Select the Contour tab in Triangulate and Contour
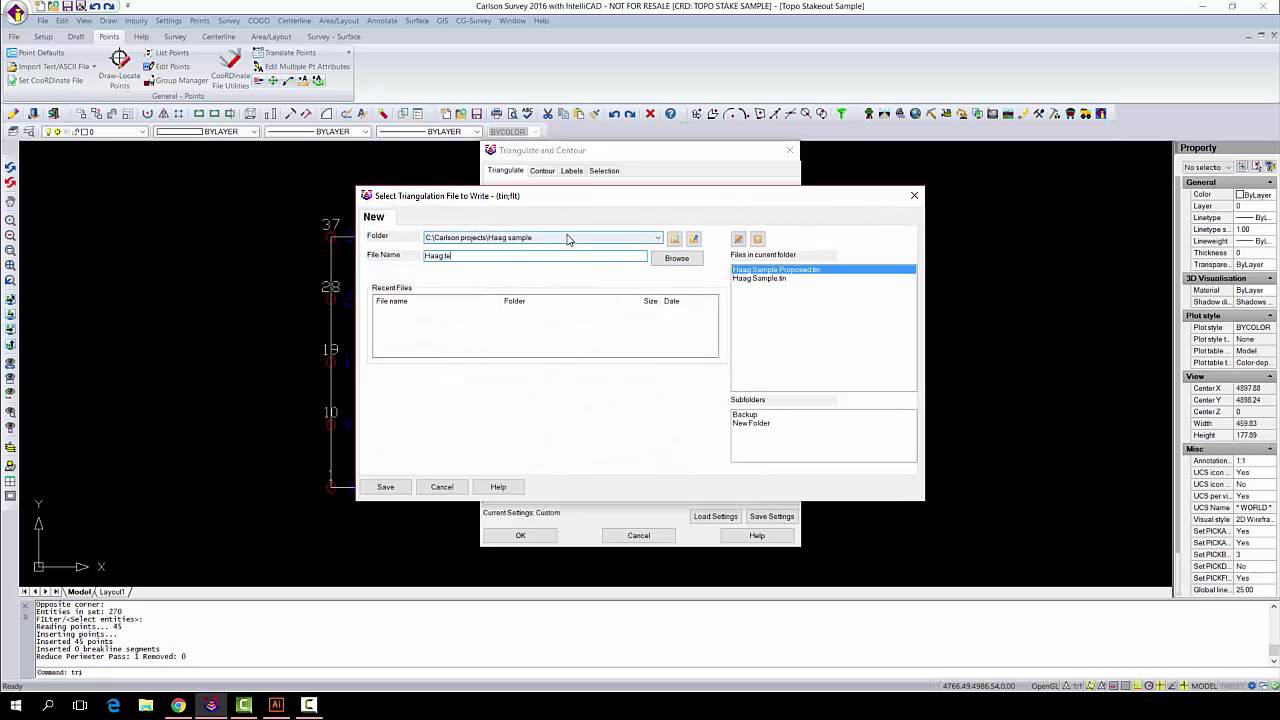Screen dimensions: 1280x720 542,171
